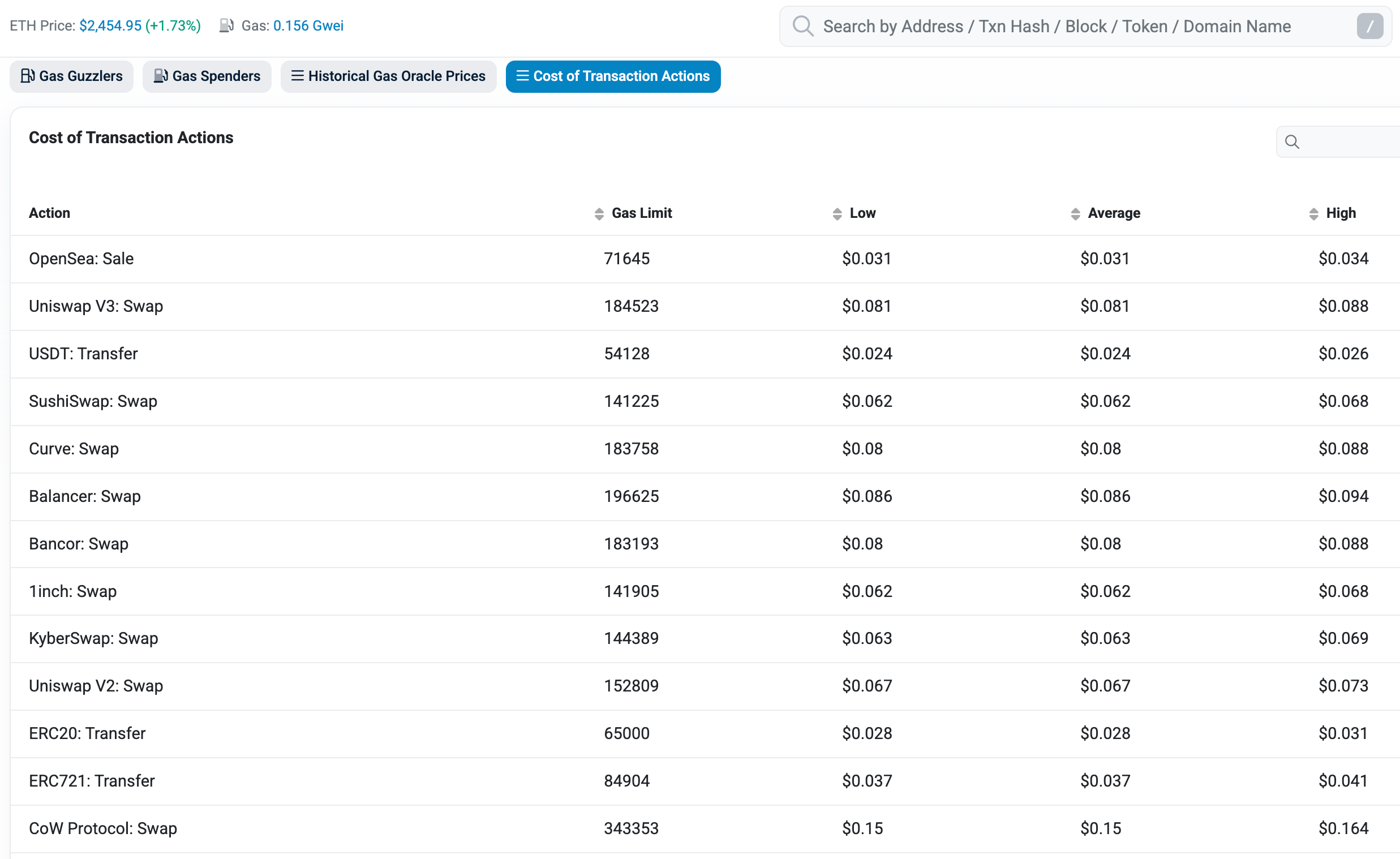Screen dimensions: 1400x859
Task: Click the High column header label
Action: point(1341,213)
